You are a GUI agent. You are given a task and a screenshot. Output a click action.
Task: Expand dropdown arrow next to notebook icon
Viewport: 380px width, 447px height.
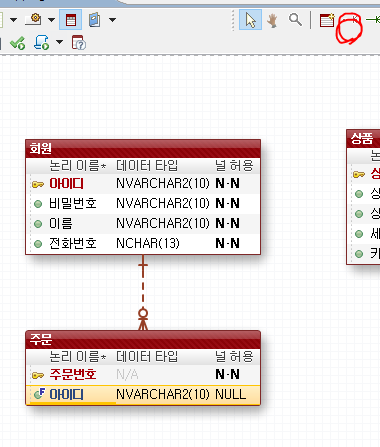click(113, 20)
